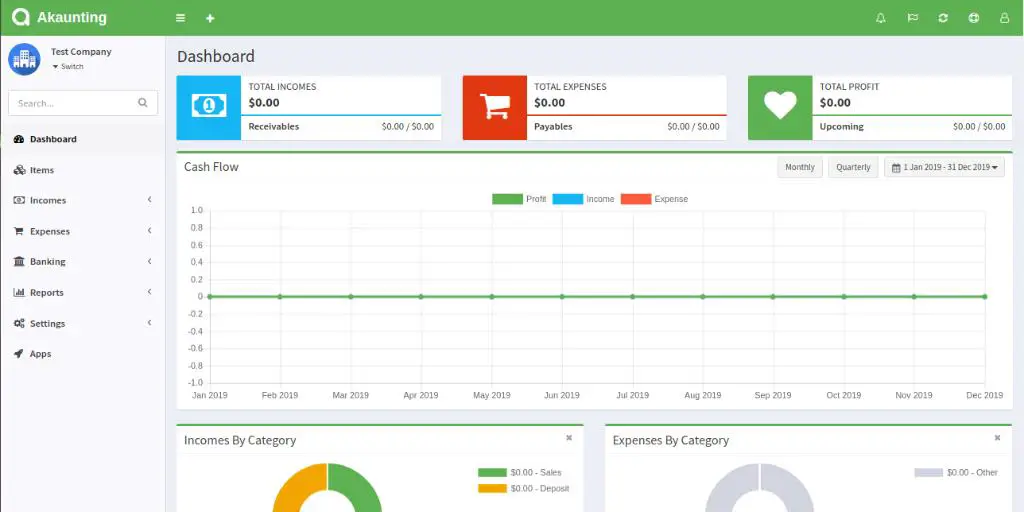
Task: Click the refresh updates icon
Action: (x=942, y=18)
